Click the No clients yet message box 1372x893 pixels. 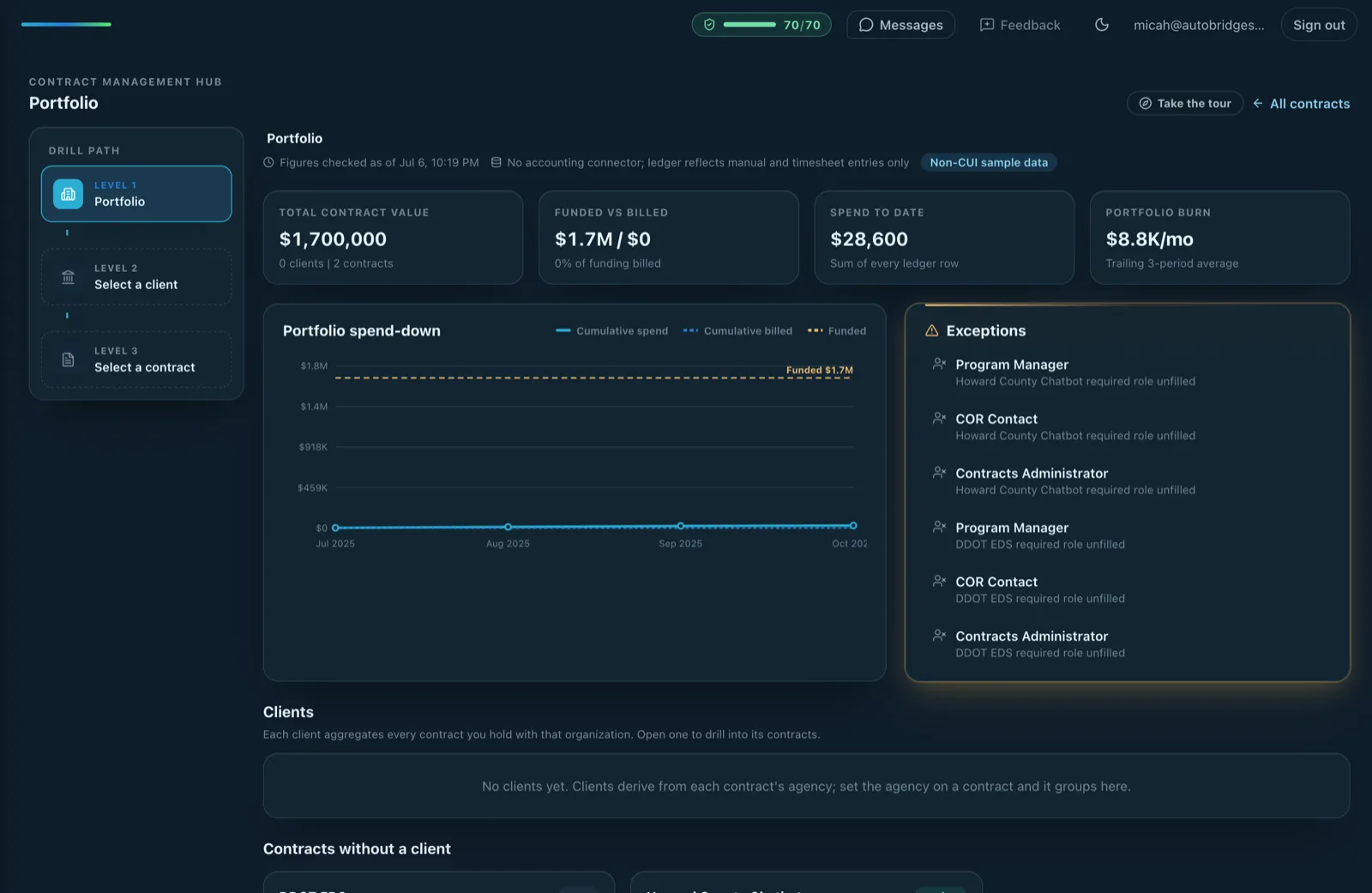click(806, 786)
